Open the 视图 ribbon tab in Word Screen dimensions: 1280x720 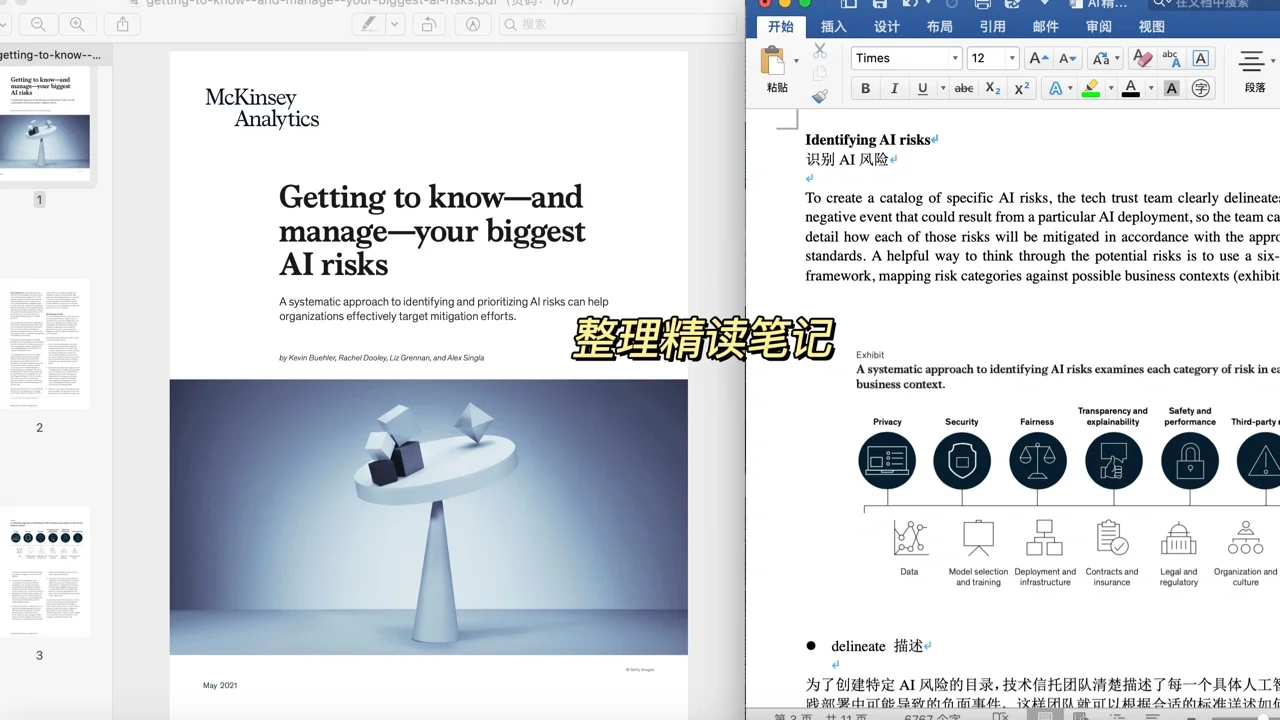1151,27
